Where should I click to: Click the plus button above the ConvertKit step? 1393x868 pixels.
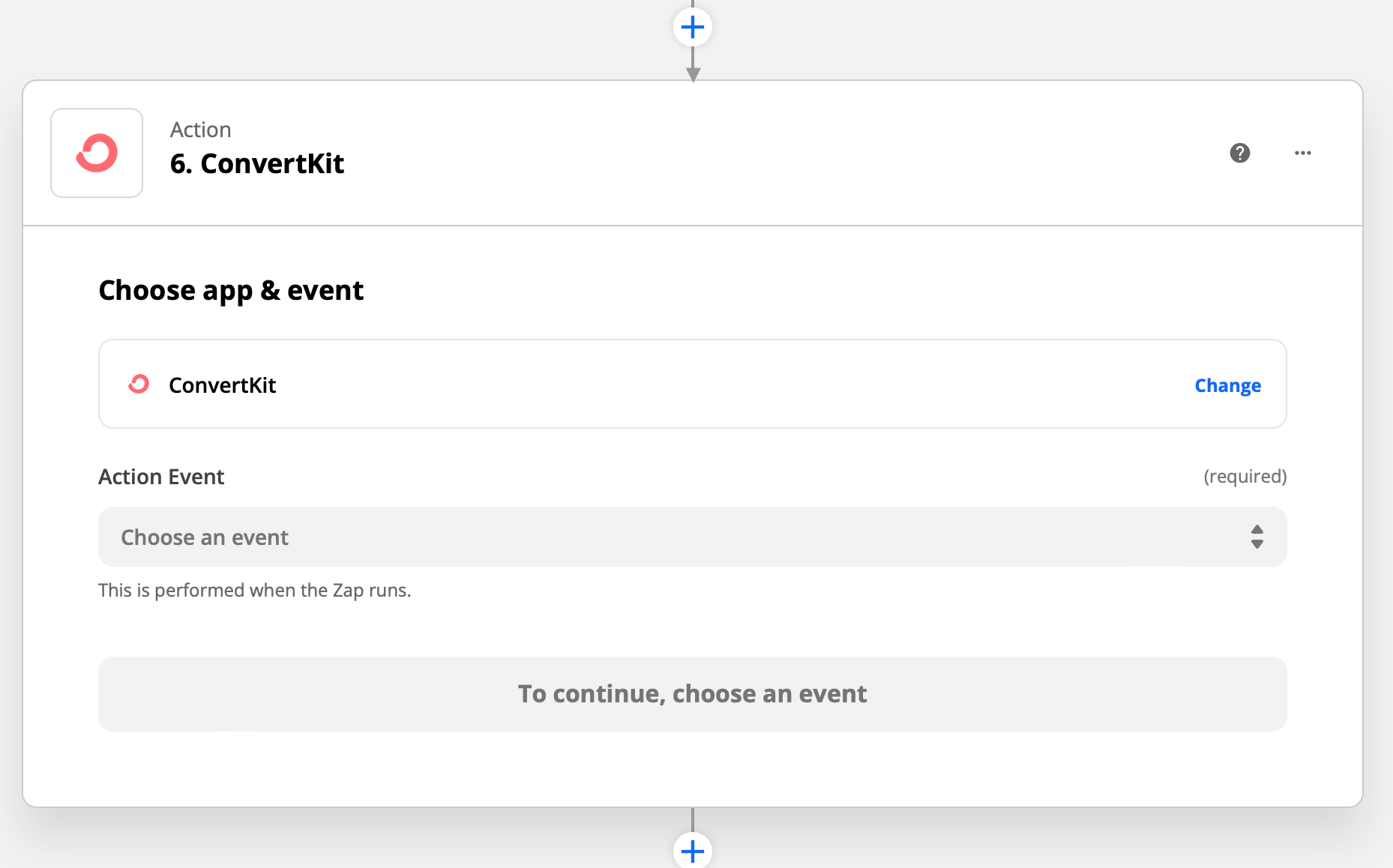click(693, 28)
